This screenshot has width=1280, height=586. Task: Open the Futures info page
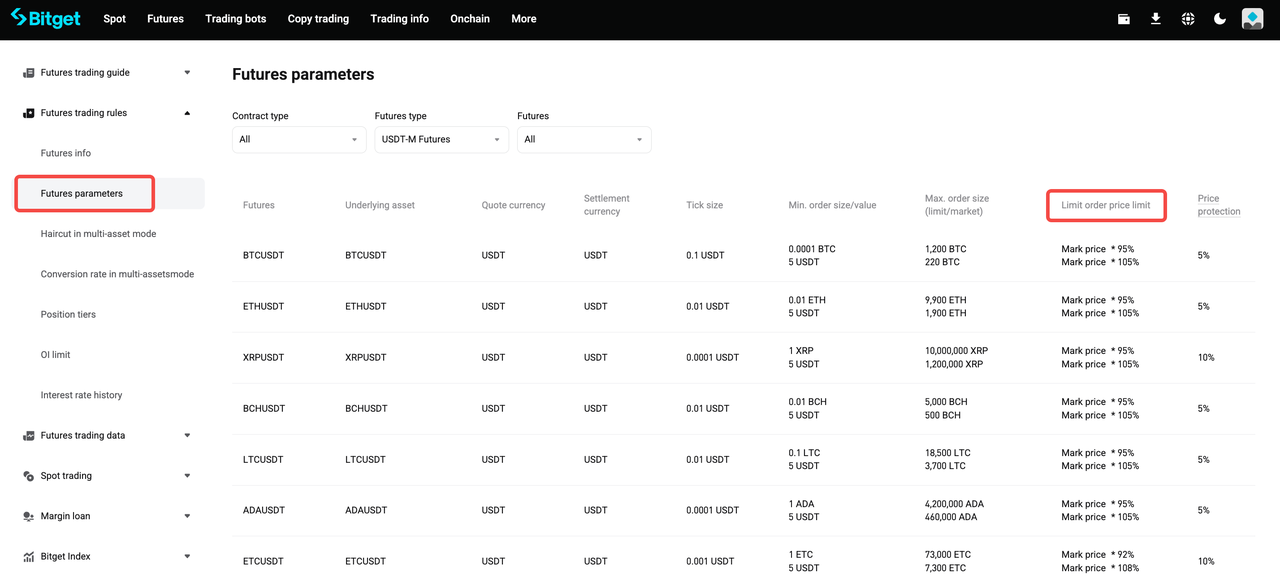(x=64, y=152)
